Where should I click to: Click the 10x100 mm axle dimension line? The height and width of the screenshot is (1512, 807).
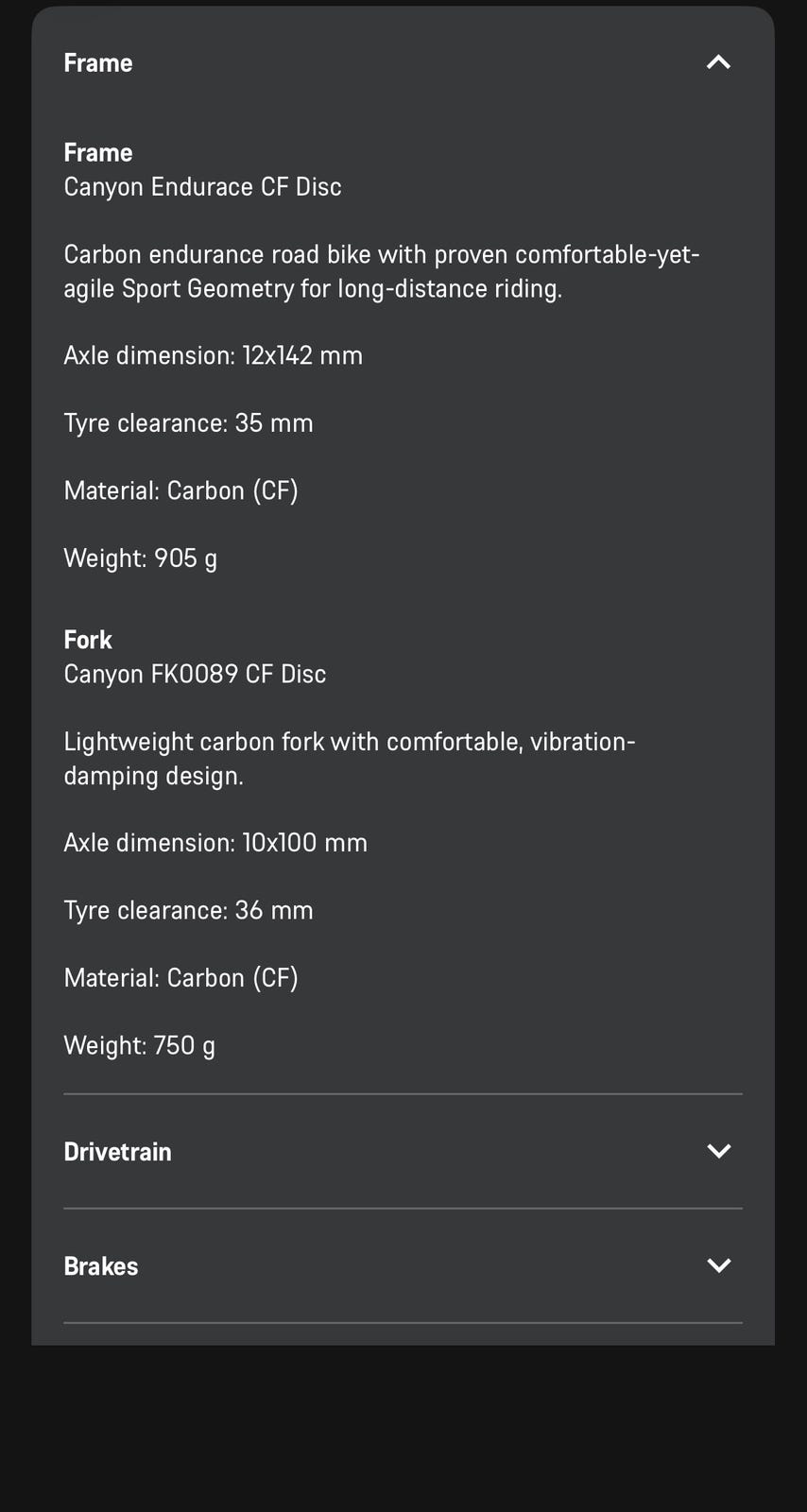pyautogui.click(x=215, y=843)
